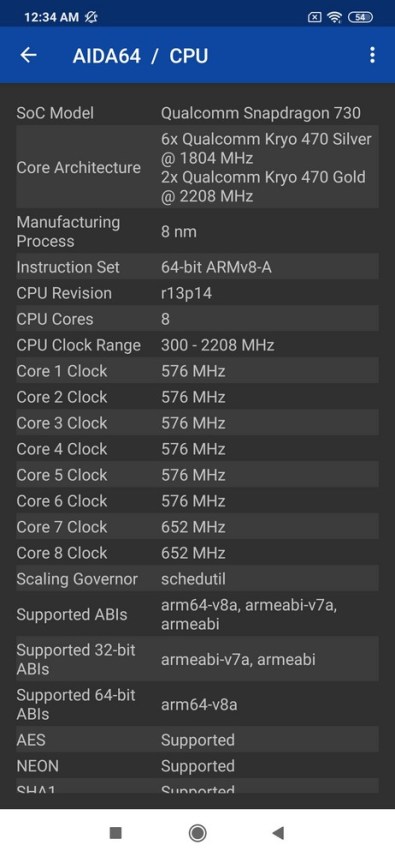Image resolution: width=395 pixels, height=857 pixels.
Task: Tap the back arrow in AIDA64 header
Action: click(28, 55)
